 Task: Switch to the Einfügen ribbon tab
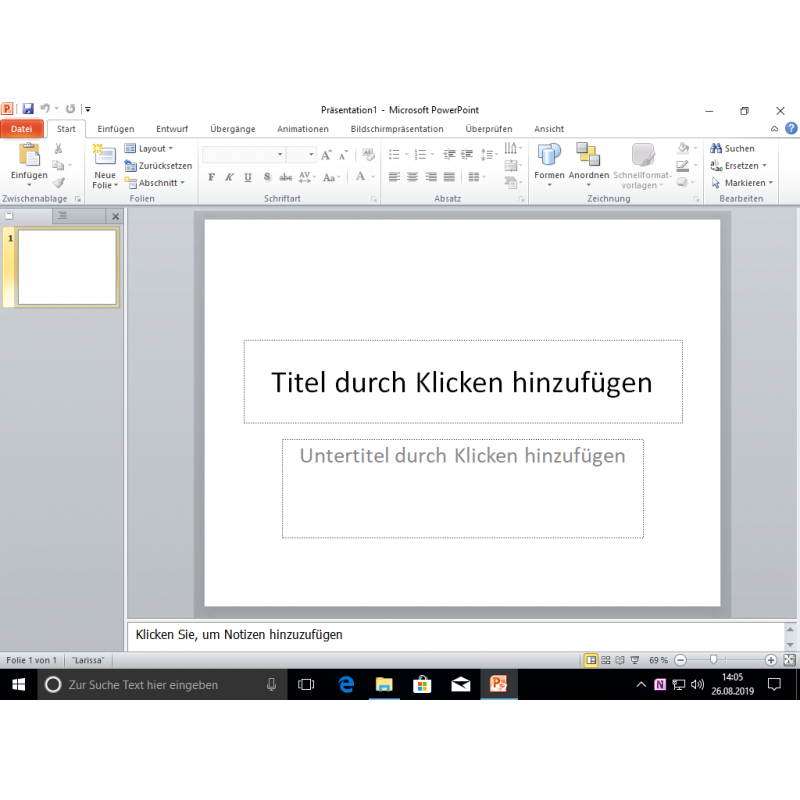116,129
